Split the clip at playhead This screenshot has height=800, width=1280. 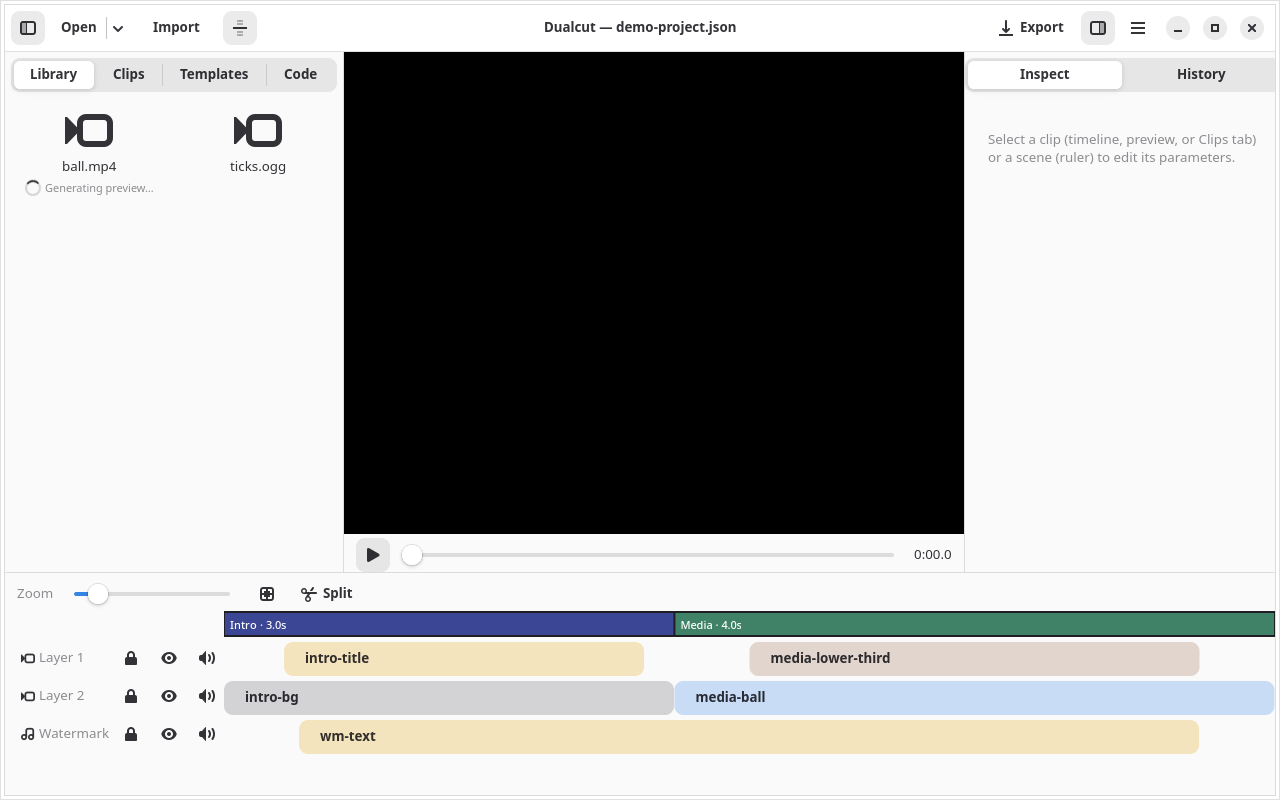(x=327, y=594)
